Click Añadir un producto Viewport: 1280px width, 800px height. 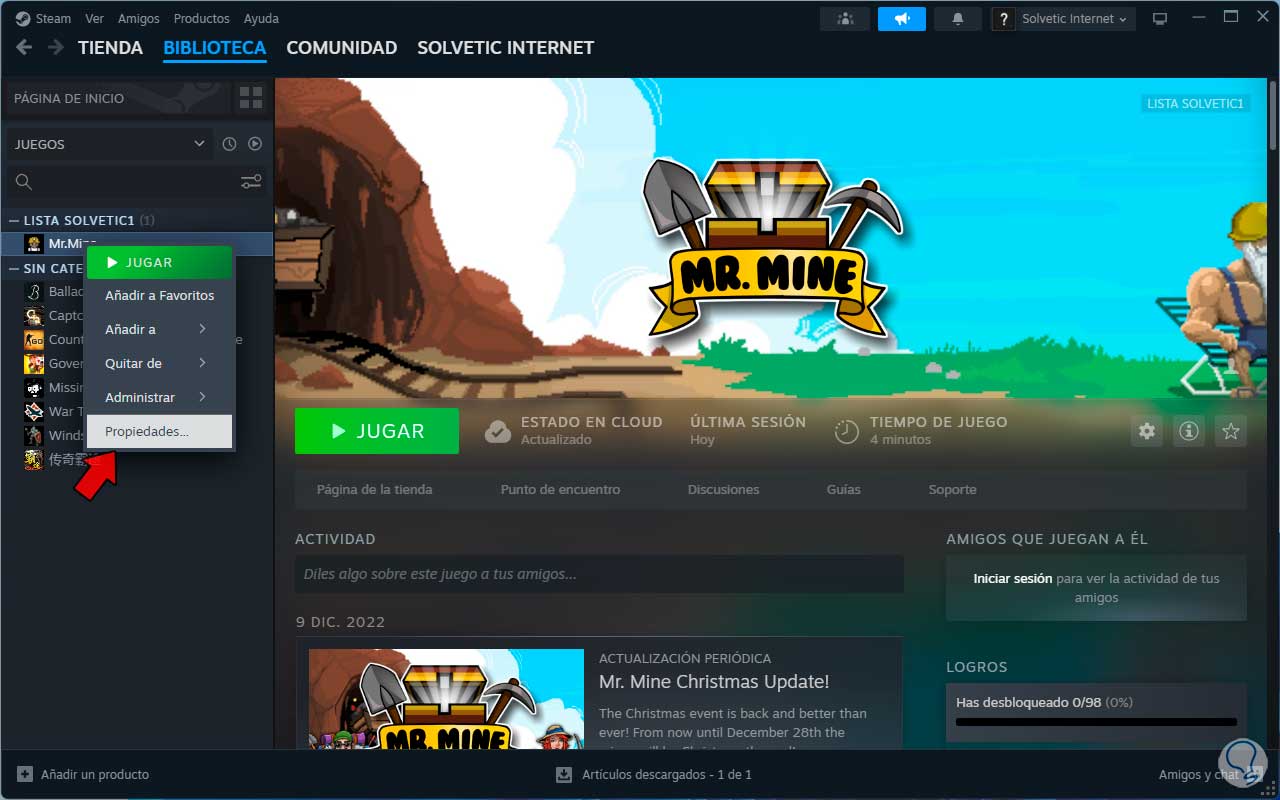coord(84,774)
